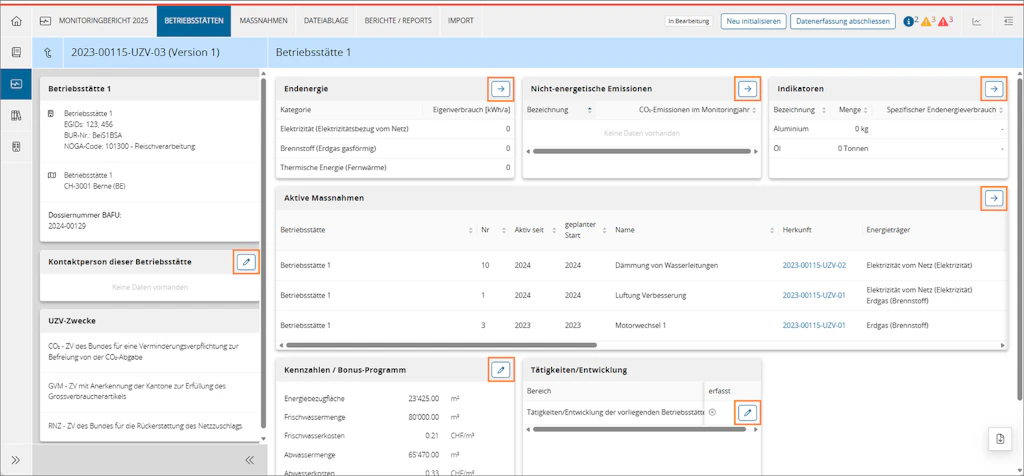The height and width of the screenshot is (476, 1024).
Task: Select the Motorwechsel 1 measure name
Action: click(x=640, y=325)
